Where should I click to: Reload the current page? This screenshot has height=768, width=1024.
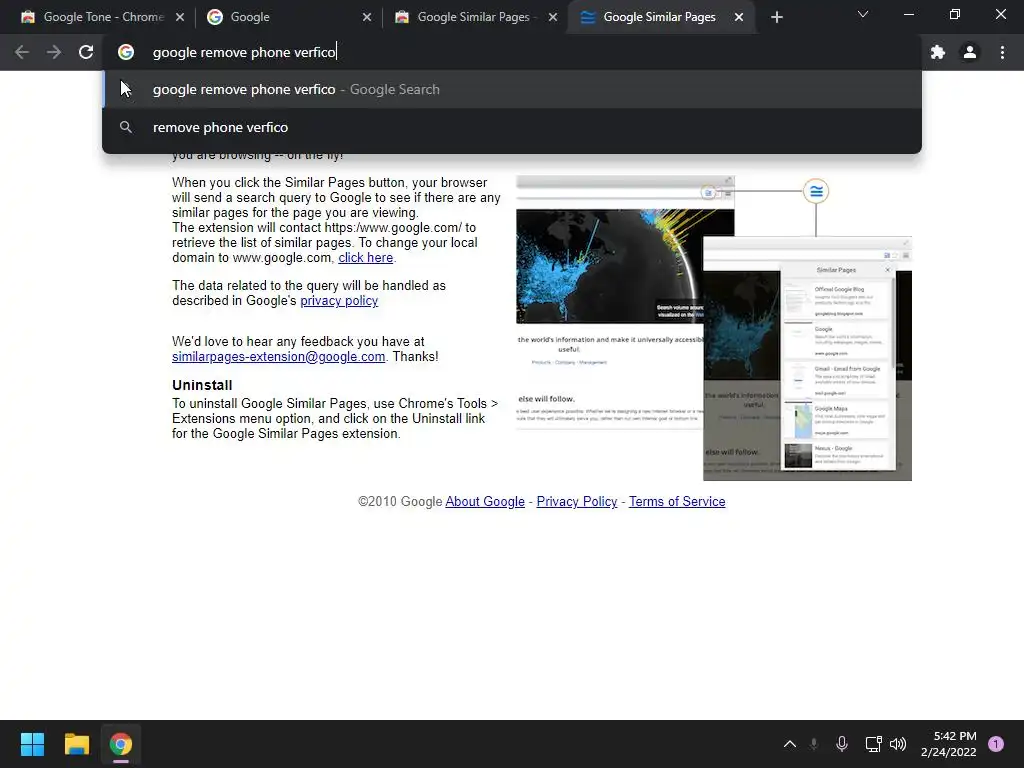(x=86, y=52)
